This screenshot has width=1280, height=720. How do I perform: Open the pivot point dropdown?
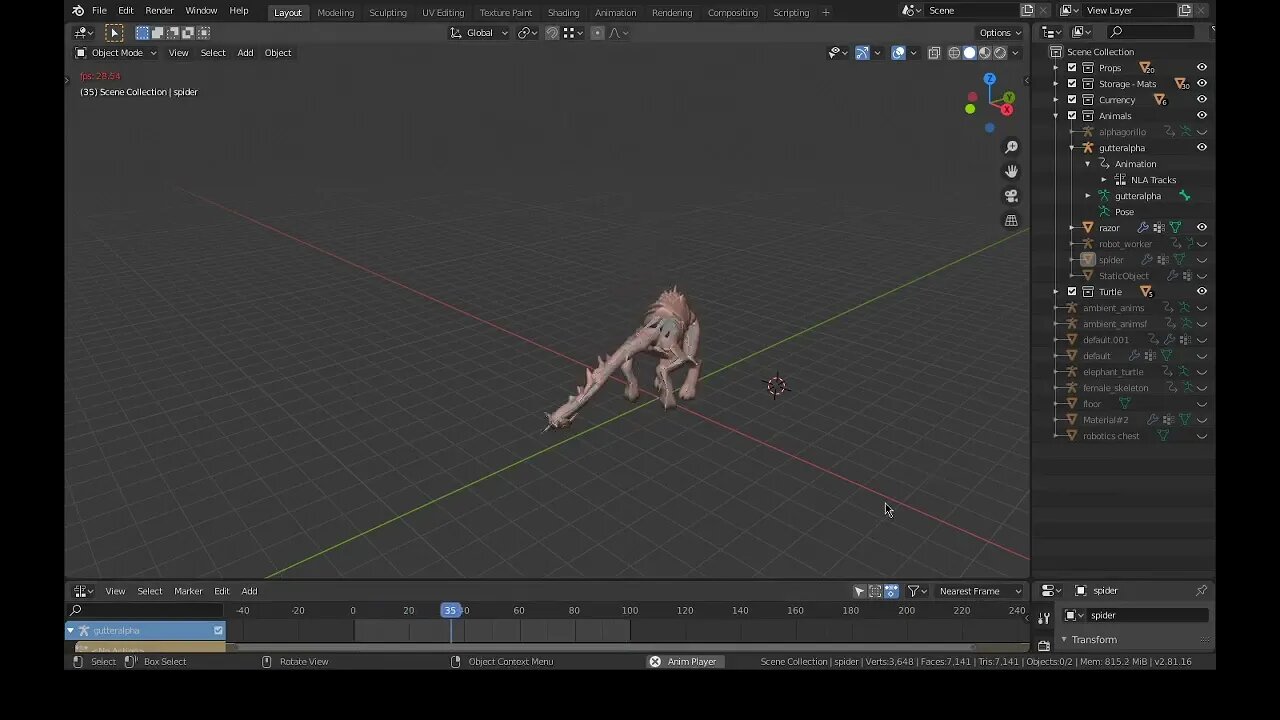[x=527, y=32]
